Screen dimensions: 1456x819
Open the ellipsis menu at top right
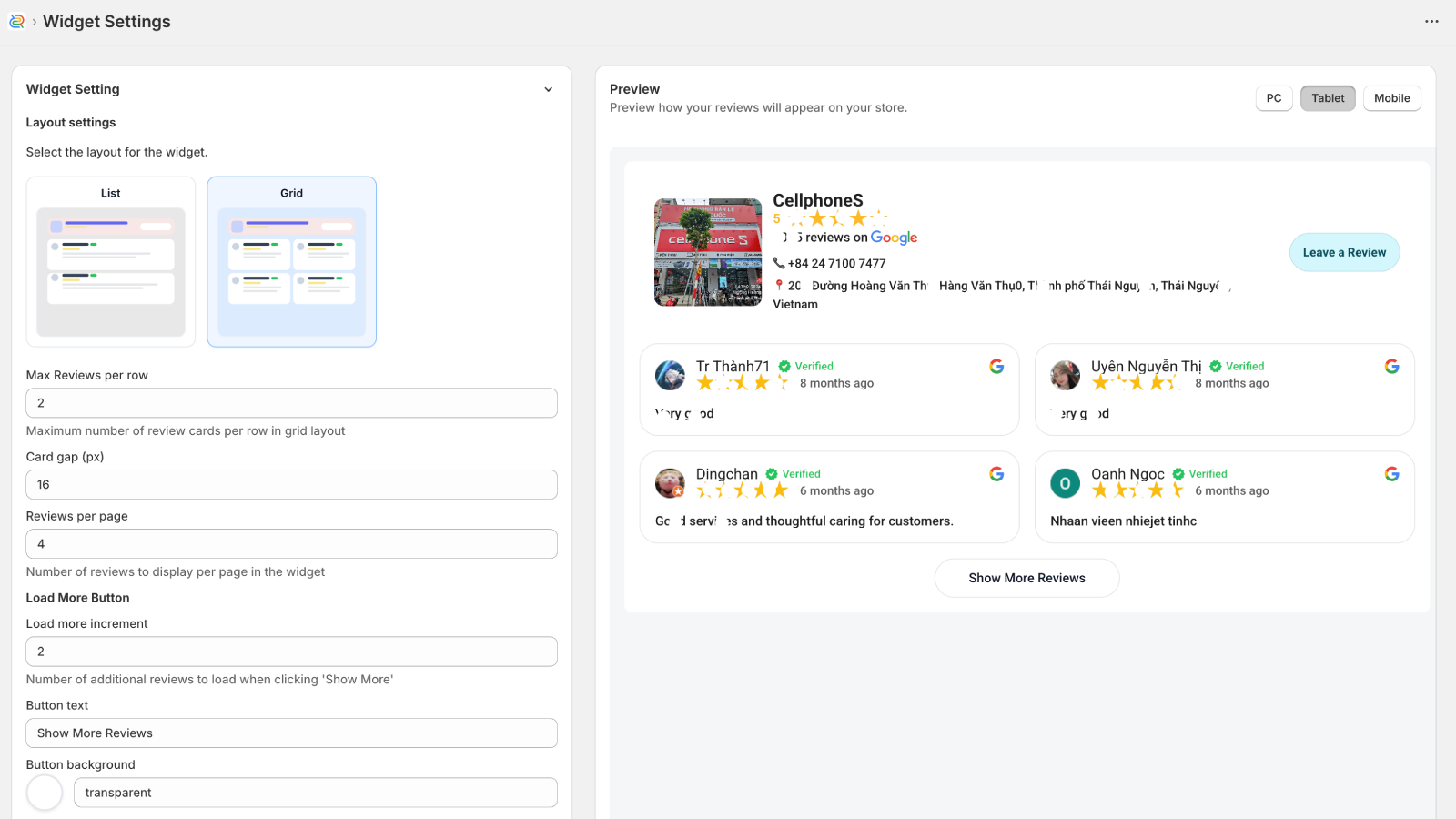(x=1431, y=21)
